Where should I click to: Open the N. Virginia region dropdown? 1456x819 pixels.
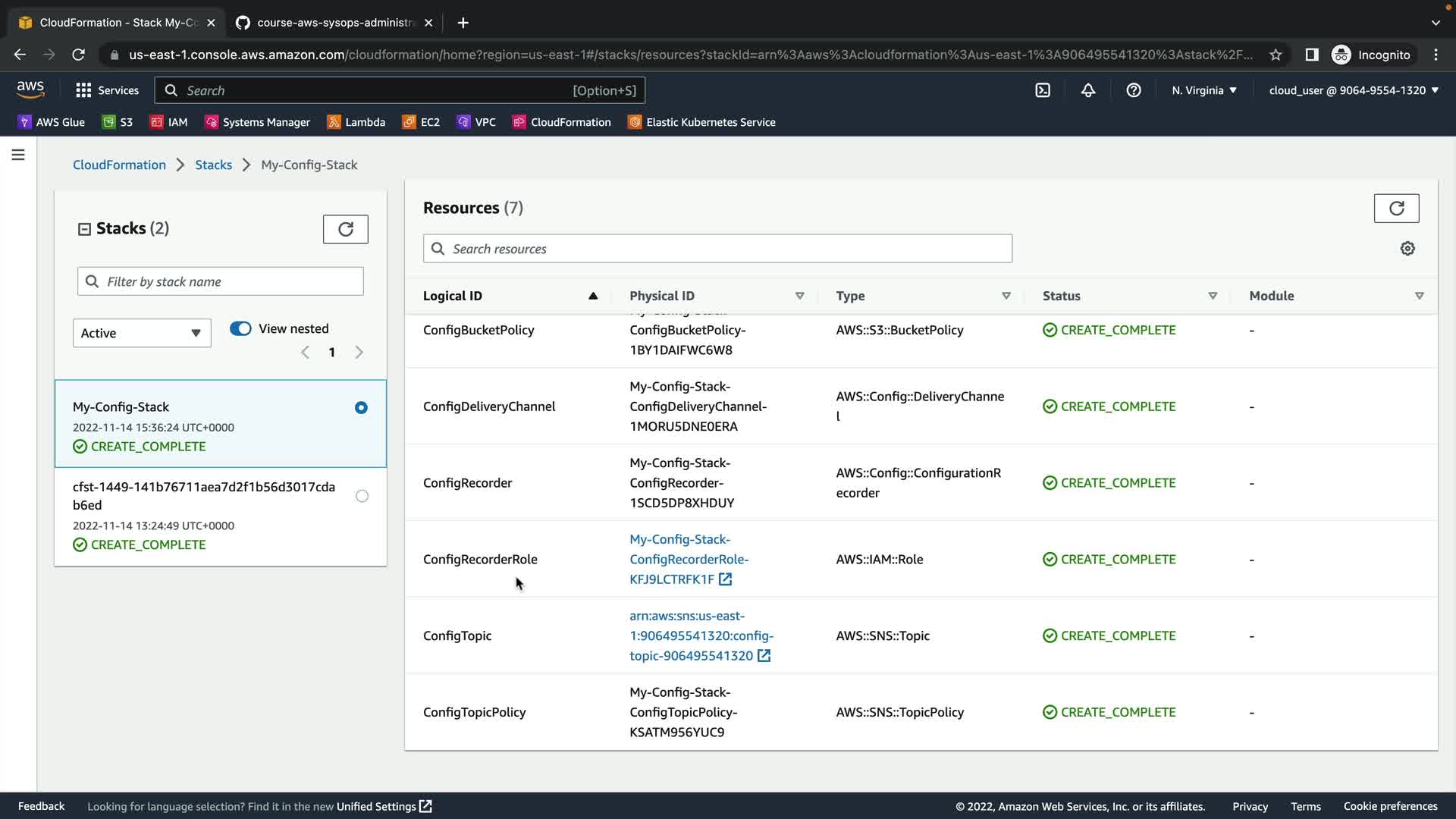point(1203,90)
